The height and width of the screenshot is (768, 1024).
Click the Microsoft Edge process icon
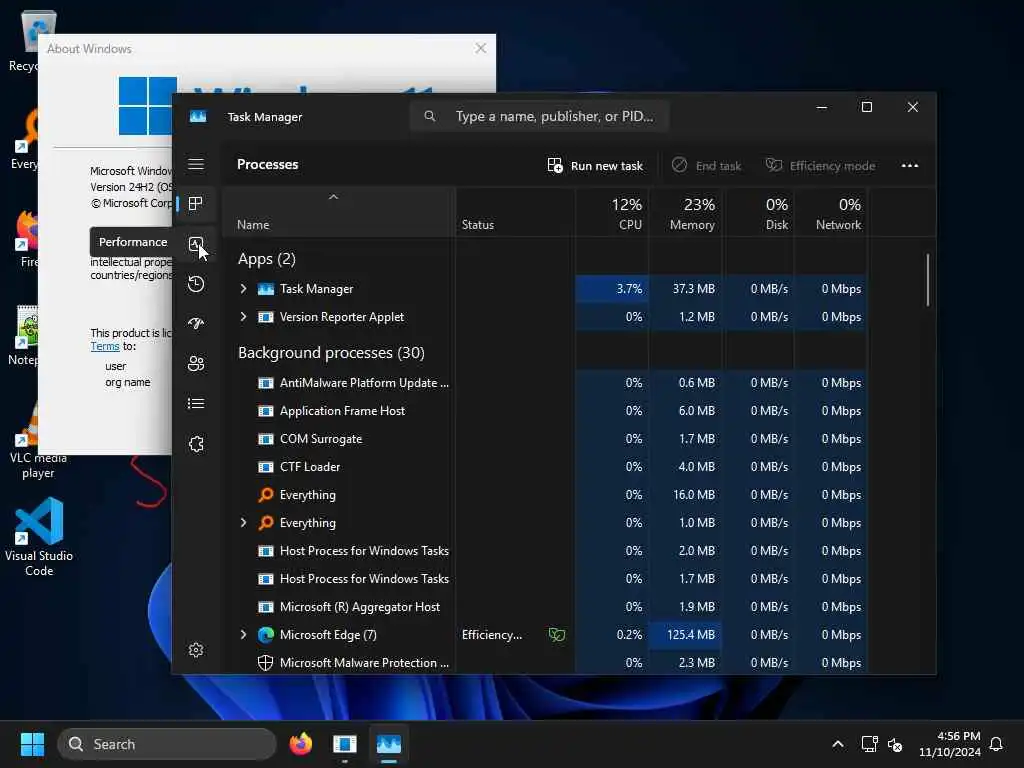[x=266, y=635]
